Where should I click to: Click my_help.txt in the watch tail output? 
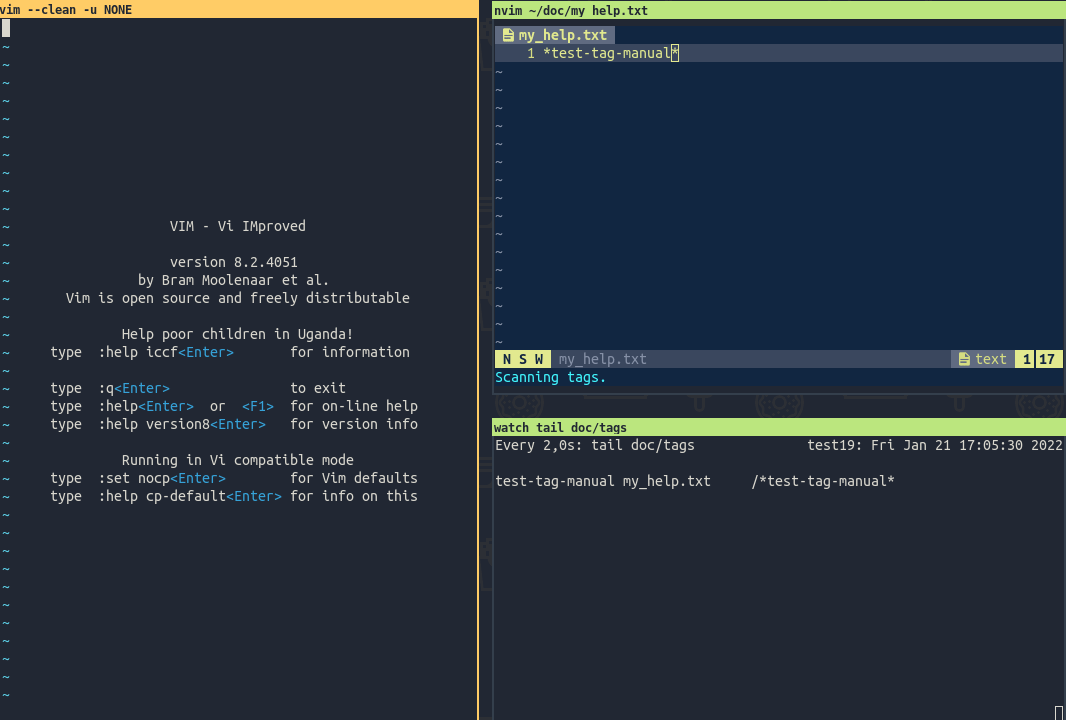666,481
